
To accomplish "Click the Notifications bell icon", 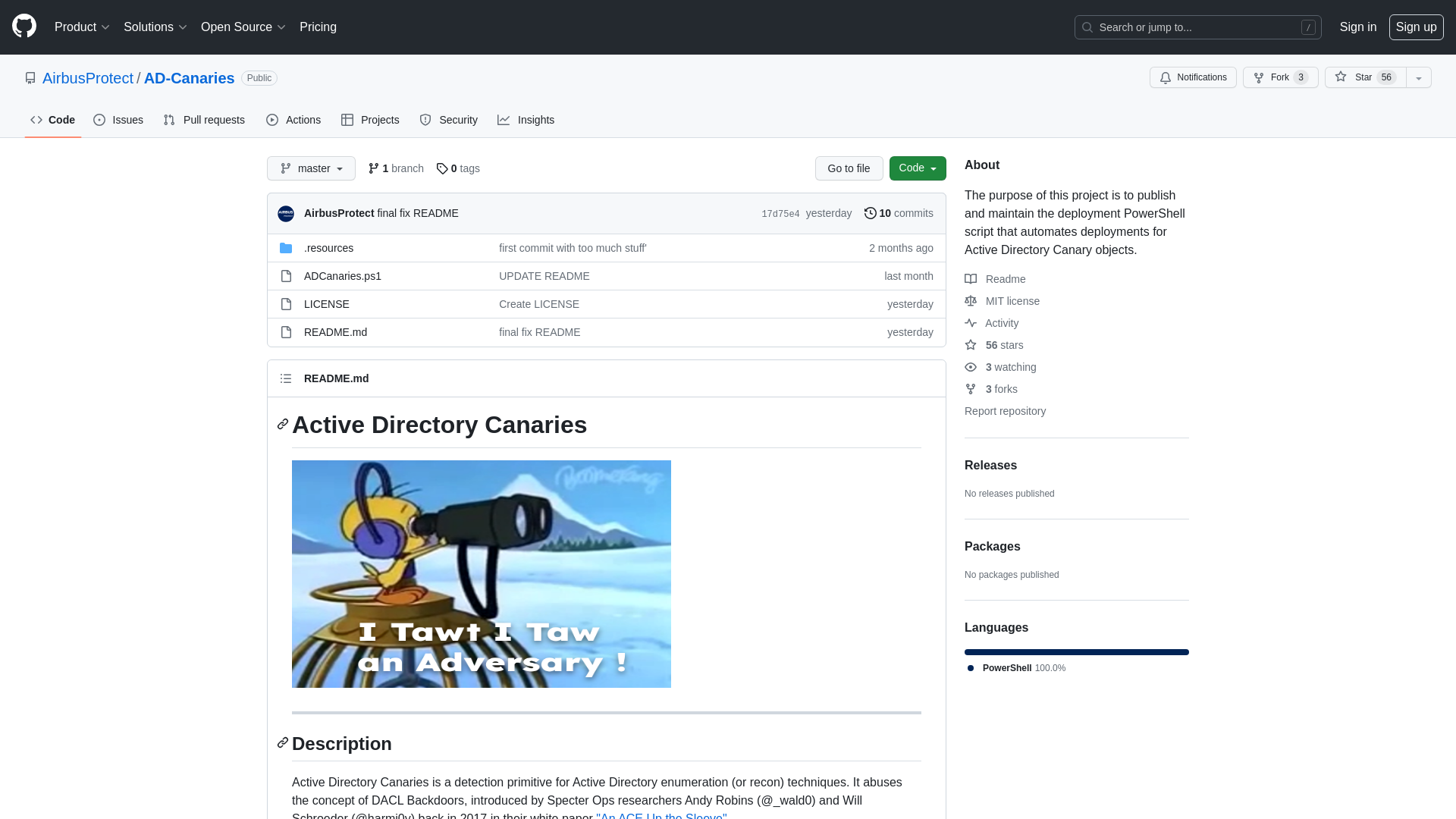I will [1165, 78].
